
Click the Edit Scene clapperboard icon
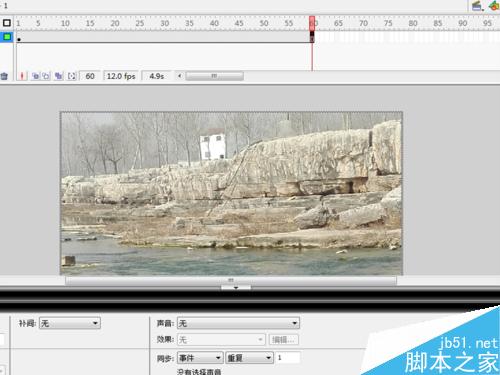click(x=477, y=6)
